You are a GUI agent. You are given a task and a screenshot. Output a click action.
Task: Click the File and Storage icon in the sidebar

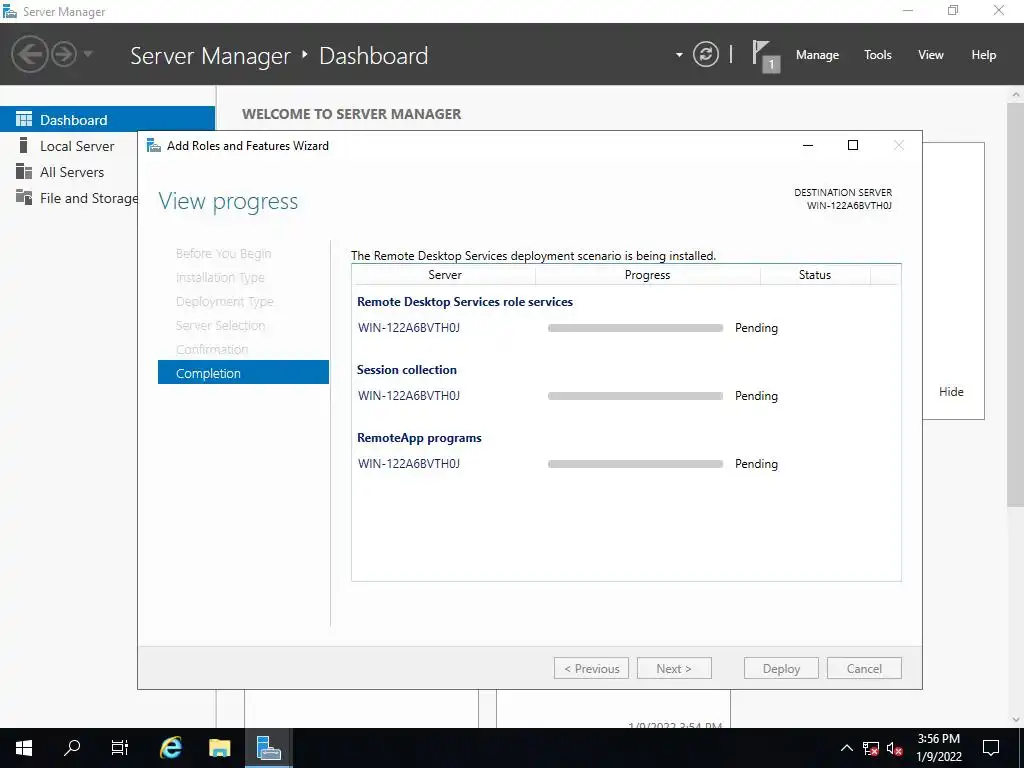pyautogui.click(x=24, y=197)
